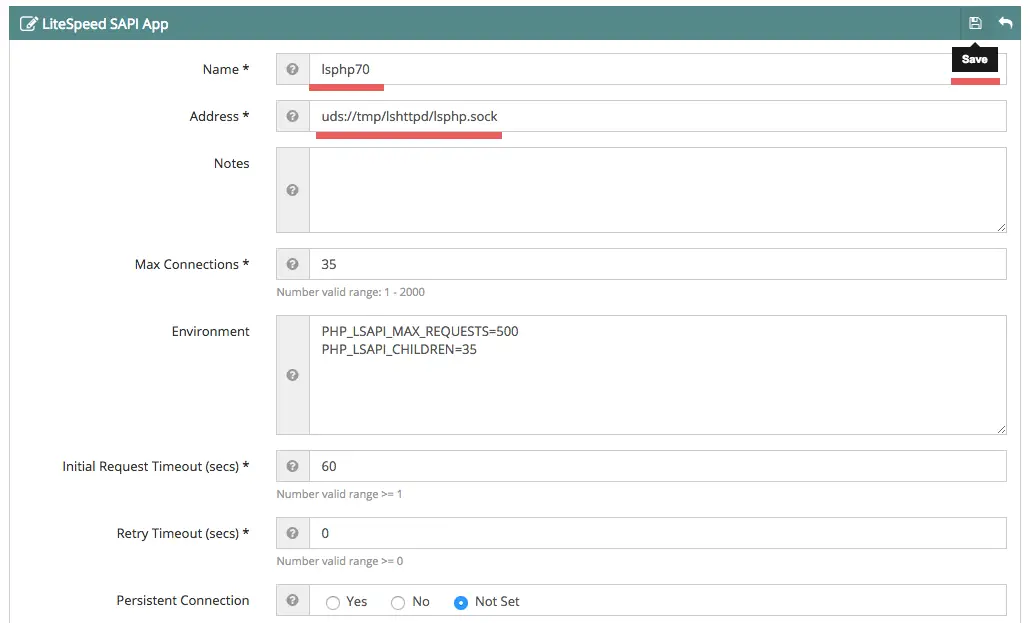Image resolution: width=1030 pixels, height=623 pixels.
Task: Click the Persistent Connection label
Action: click(x=183, y=601)
